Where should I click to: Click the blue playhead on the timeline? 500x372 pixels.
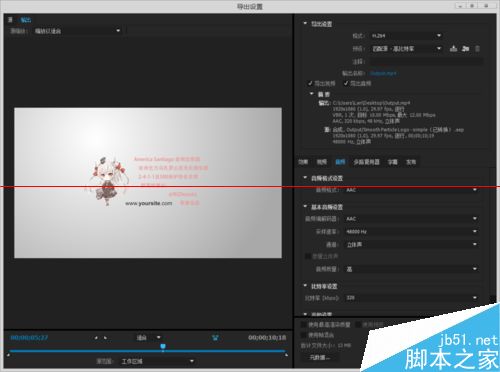[163, 347]
